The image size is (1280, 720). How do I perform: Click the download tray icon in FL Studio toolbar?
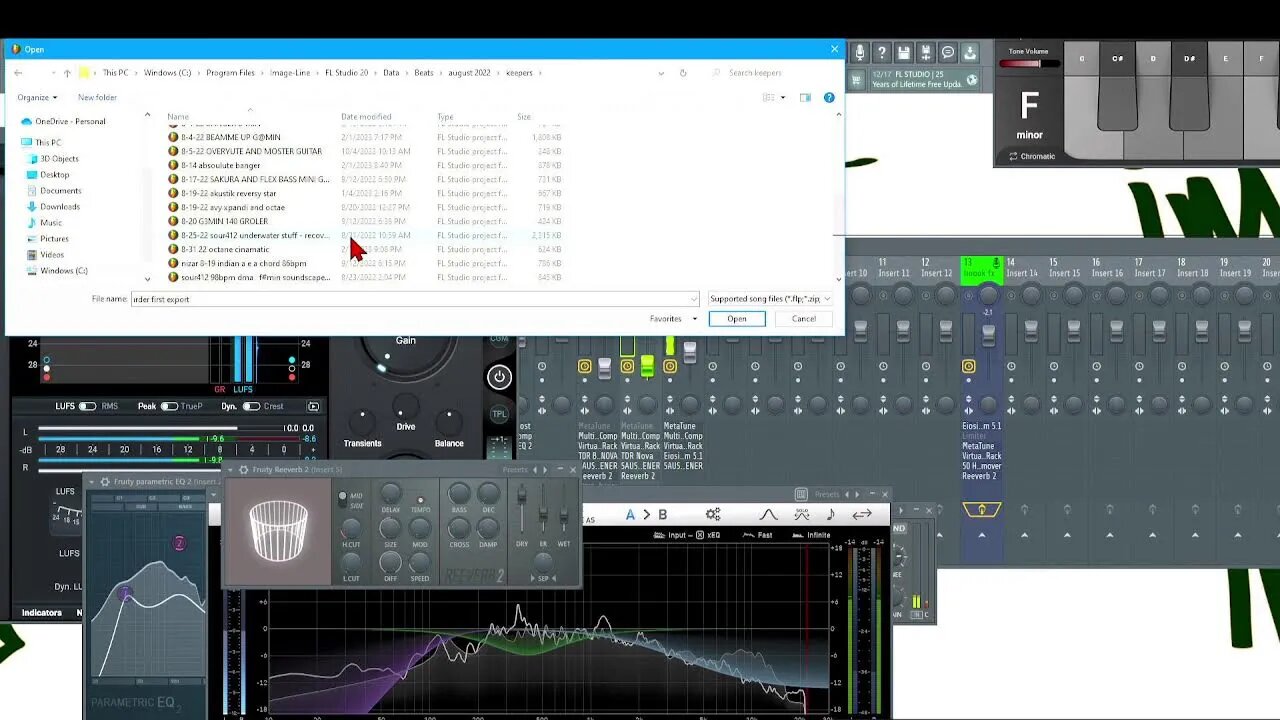[x=970, y=53]
